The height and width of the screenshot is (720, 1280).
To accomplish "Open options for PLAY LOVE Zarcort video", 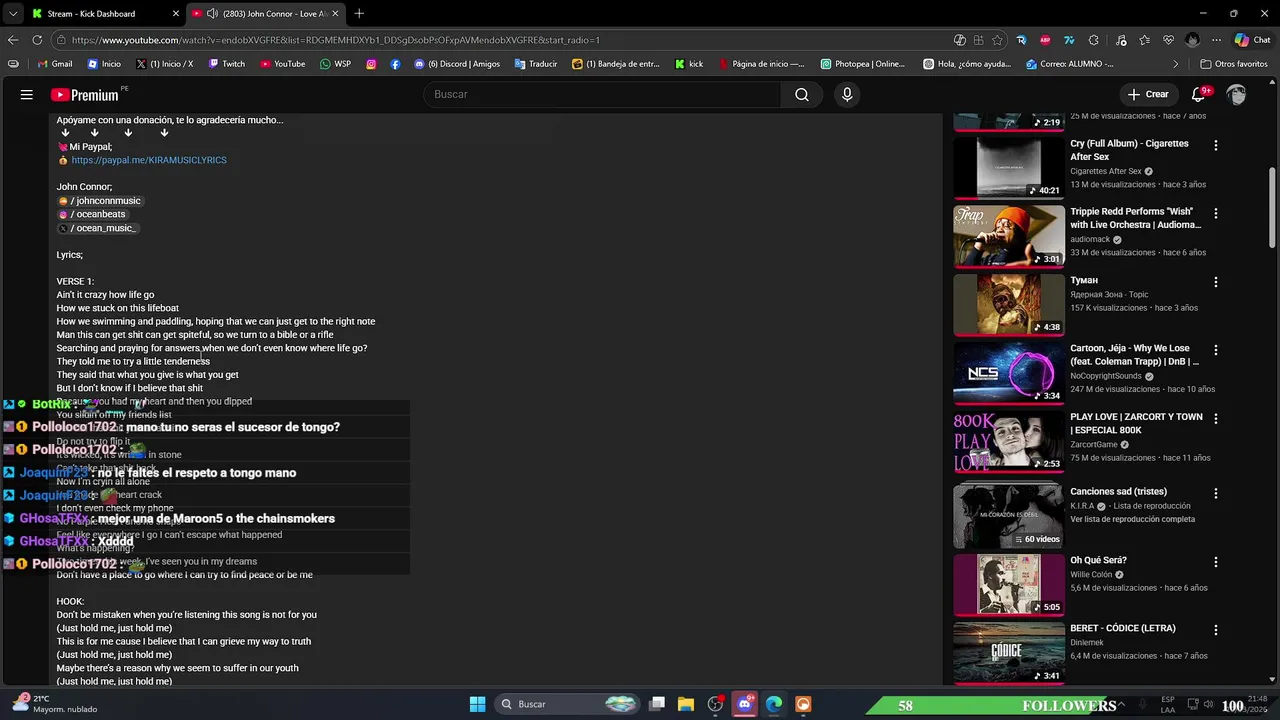I will [1216, 418].
